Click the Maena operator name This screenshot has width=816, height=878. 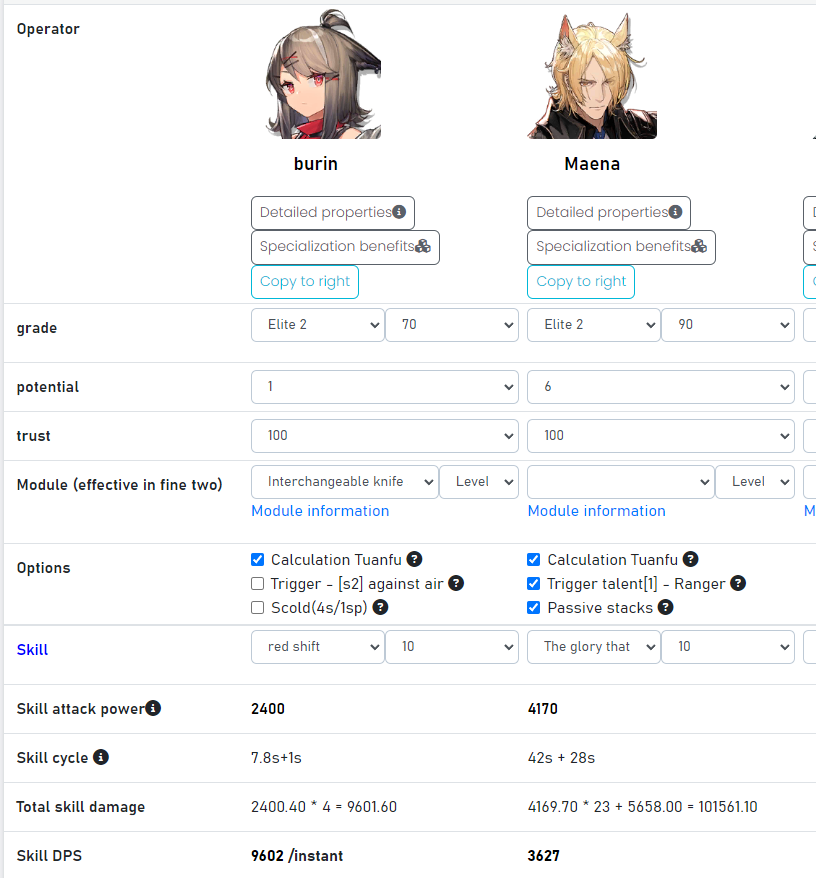pos(592,164)
